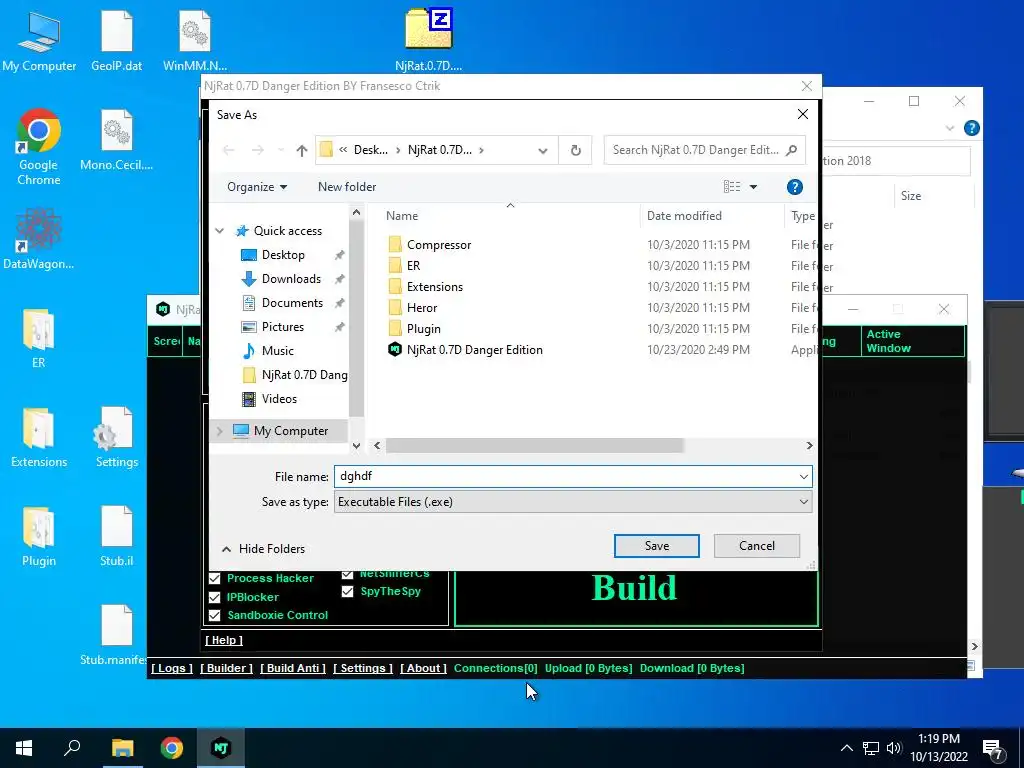Click the Cancel button

click(x=756, y=546)
